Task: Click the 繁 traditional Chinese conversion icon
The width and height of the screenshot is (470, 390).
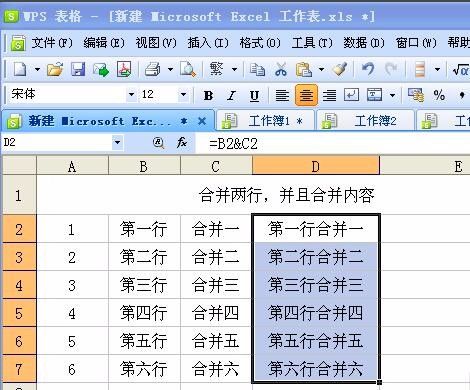Action: click(216, 69)
